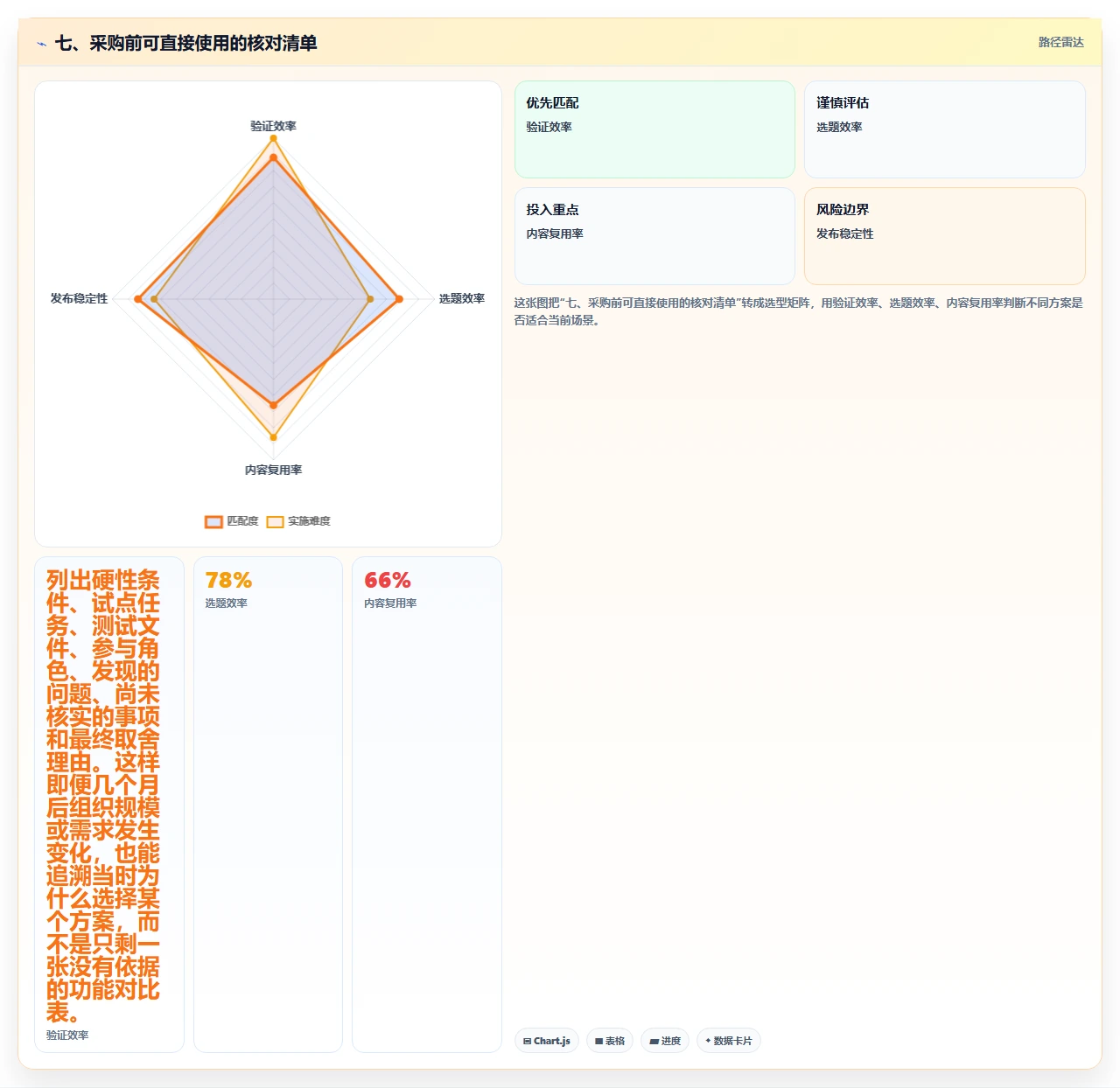Image resolution: width=1120 pixels, height=1088 pixels.
Task: Click the orange data point at radar top
Action: coord(273,157)
